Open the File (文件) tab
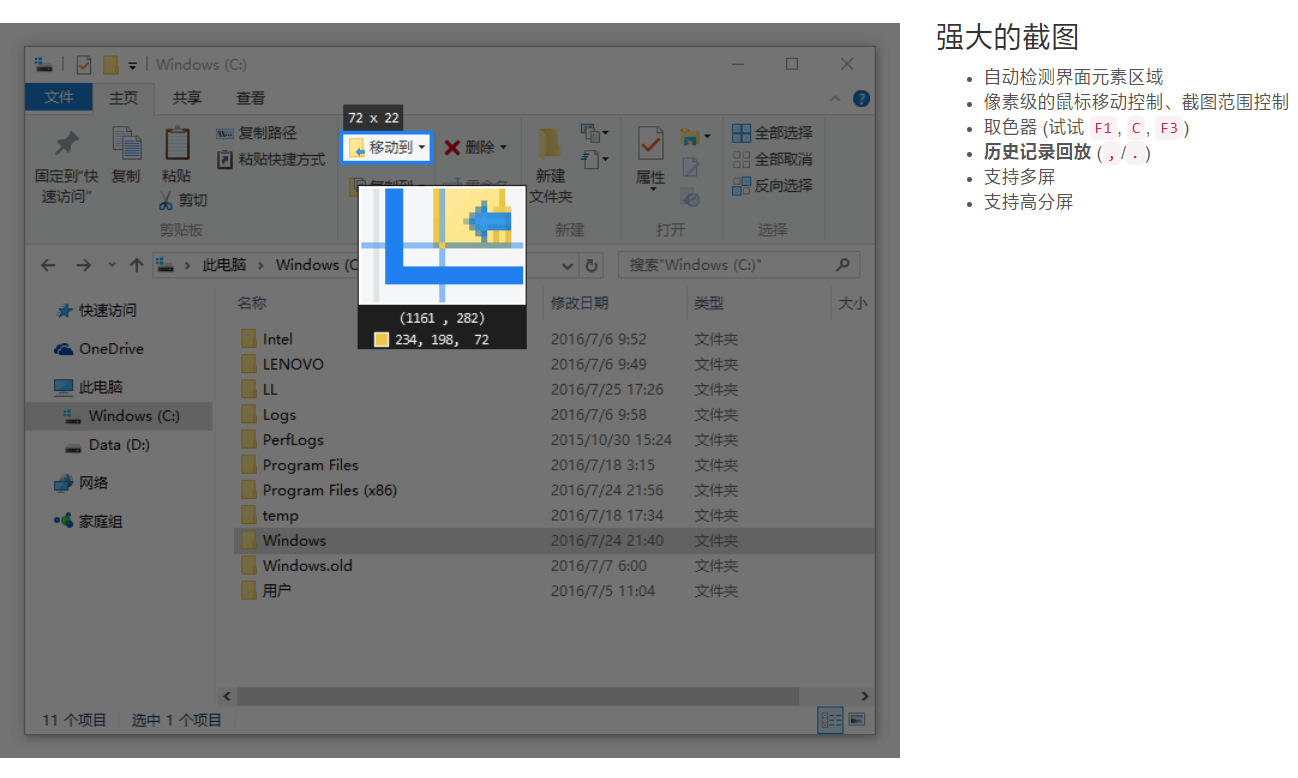1298x778 pixels. click(x=59, y=97)
